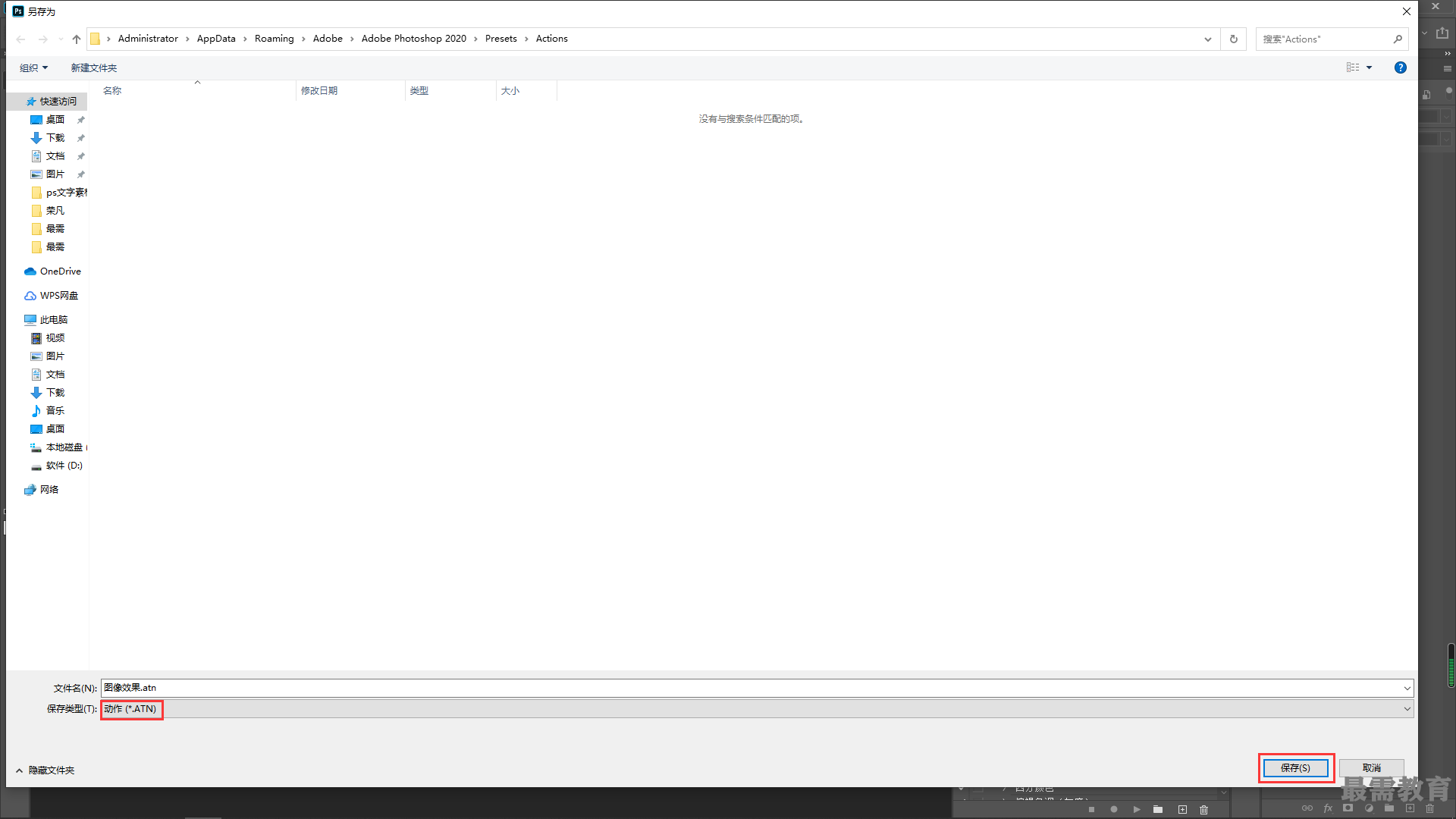1456x819 pixels.
Task: Click Photoshop share icon behind dialog
Action: pos(1442,33)
